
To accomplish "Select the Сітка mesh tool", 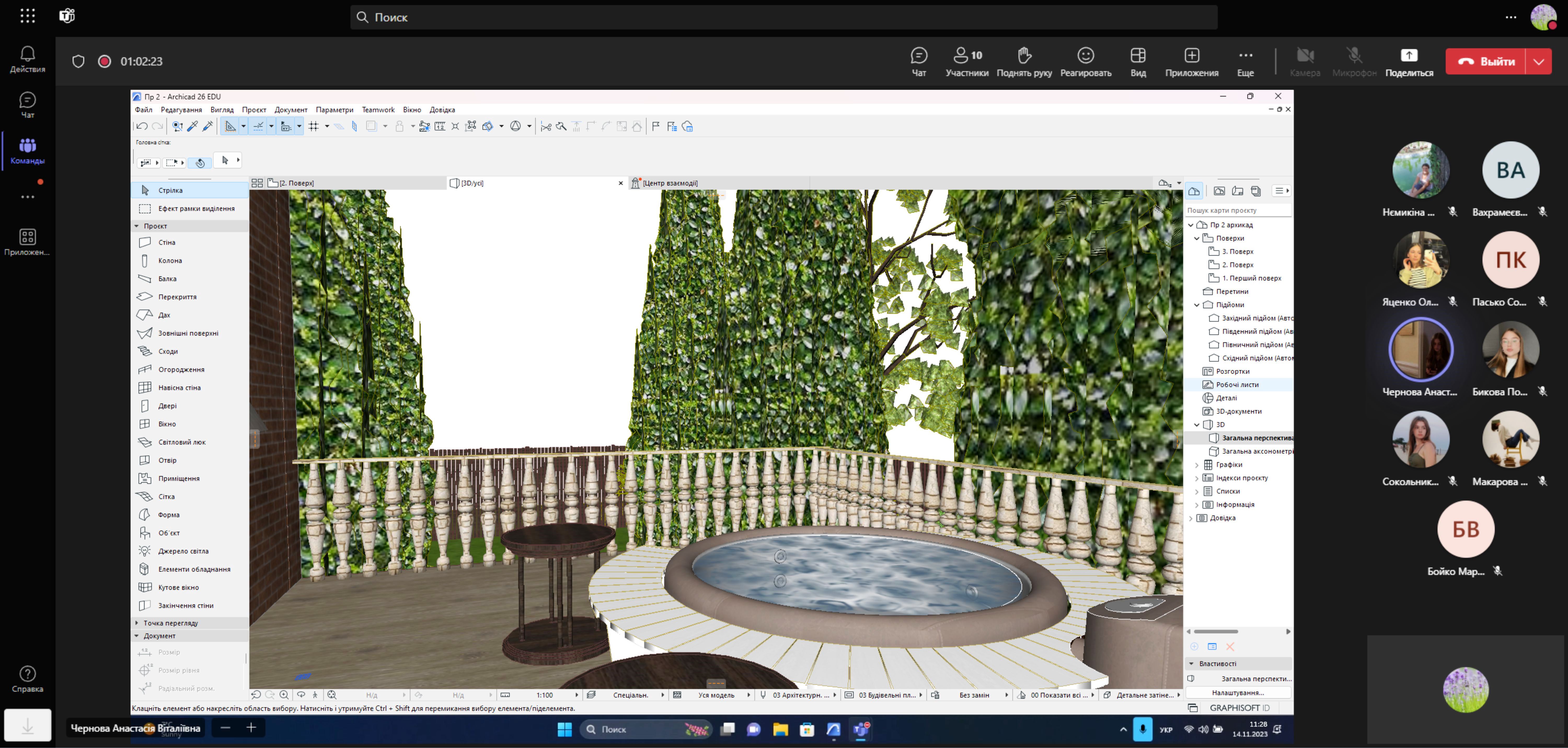I will coord(190,497).
